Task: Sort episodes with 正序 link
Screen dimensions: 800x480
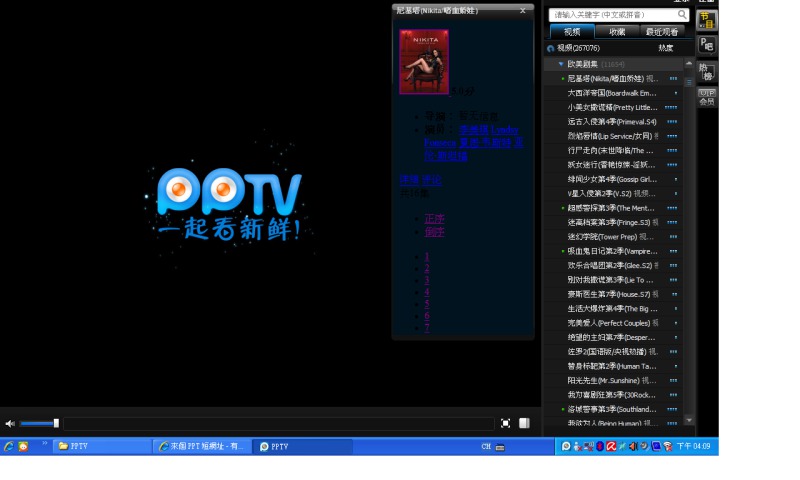Action: coord(434,219)
